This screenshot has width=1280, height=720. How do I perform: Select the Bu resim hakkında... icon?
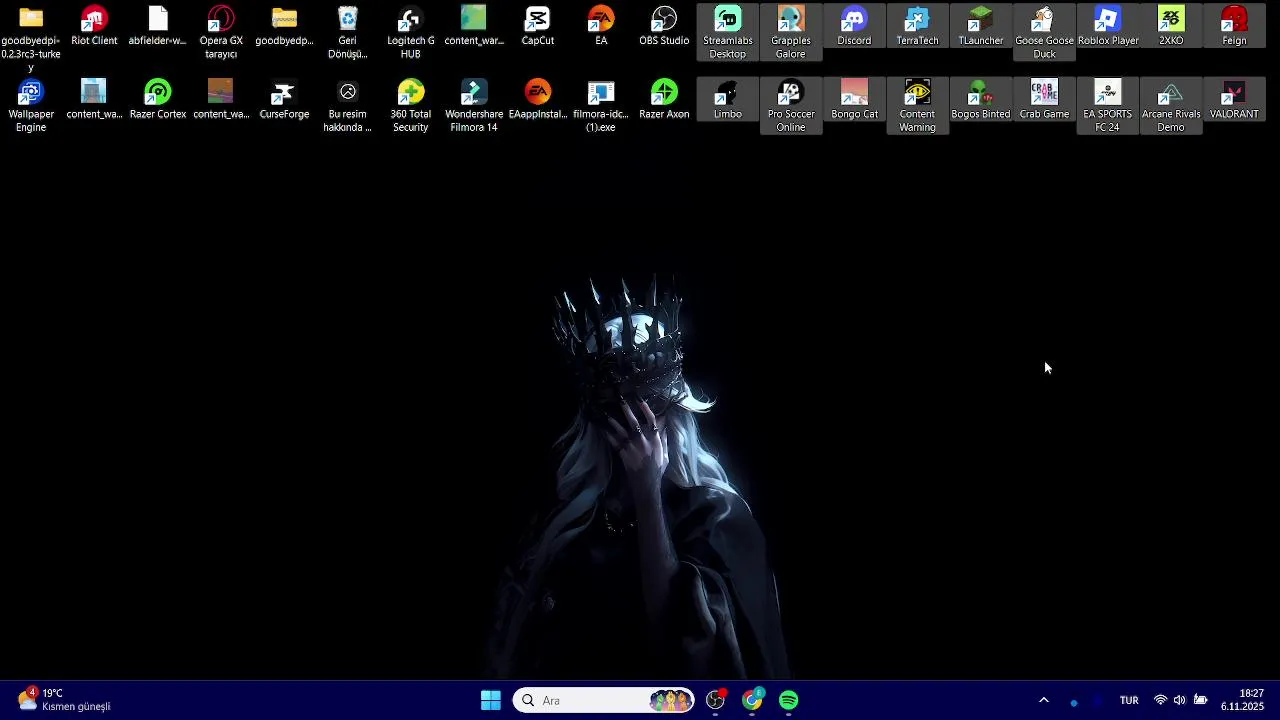(x=347, y=106)
